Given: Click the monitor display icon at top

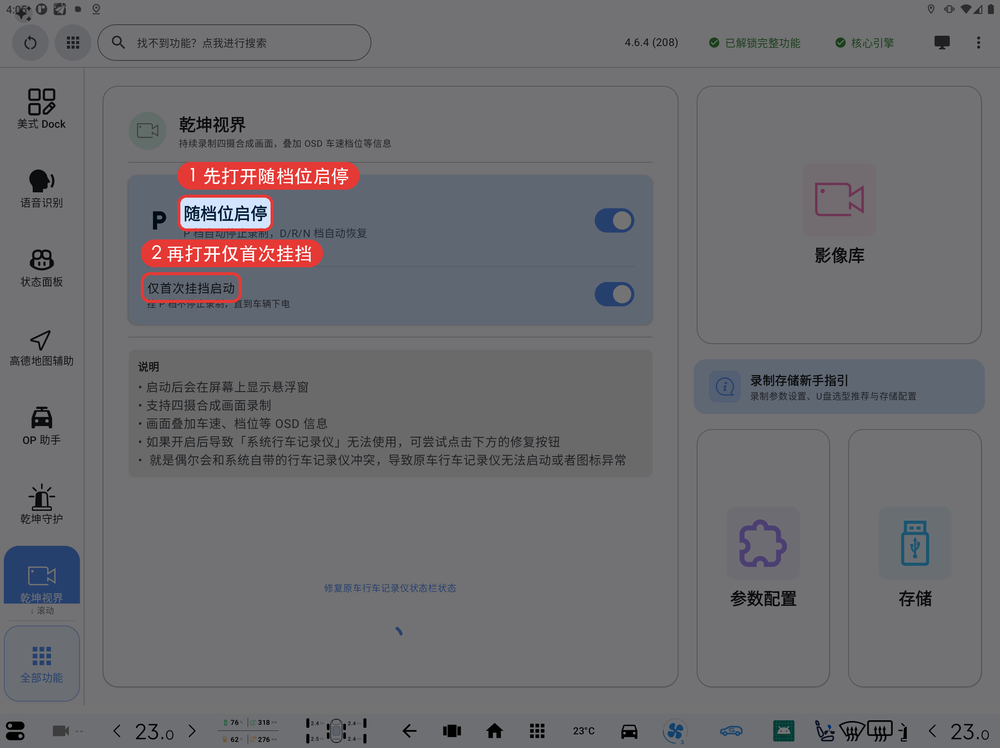Looking at the screenshot, I should [x=942, y=42].
